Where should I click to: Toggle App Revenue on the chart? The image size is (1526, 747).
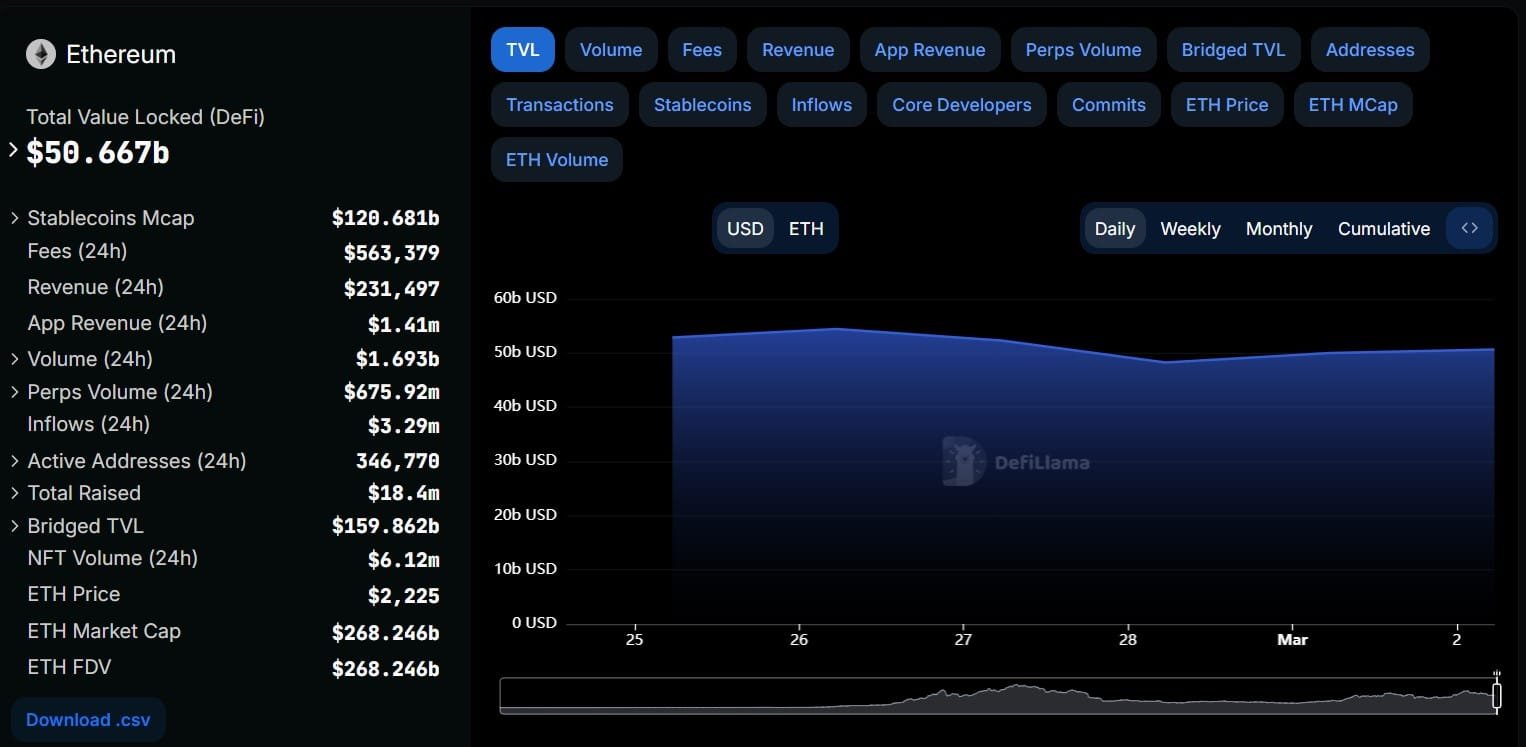pos(930,50)
